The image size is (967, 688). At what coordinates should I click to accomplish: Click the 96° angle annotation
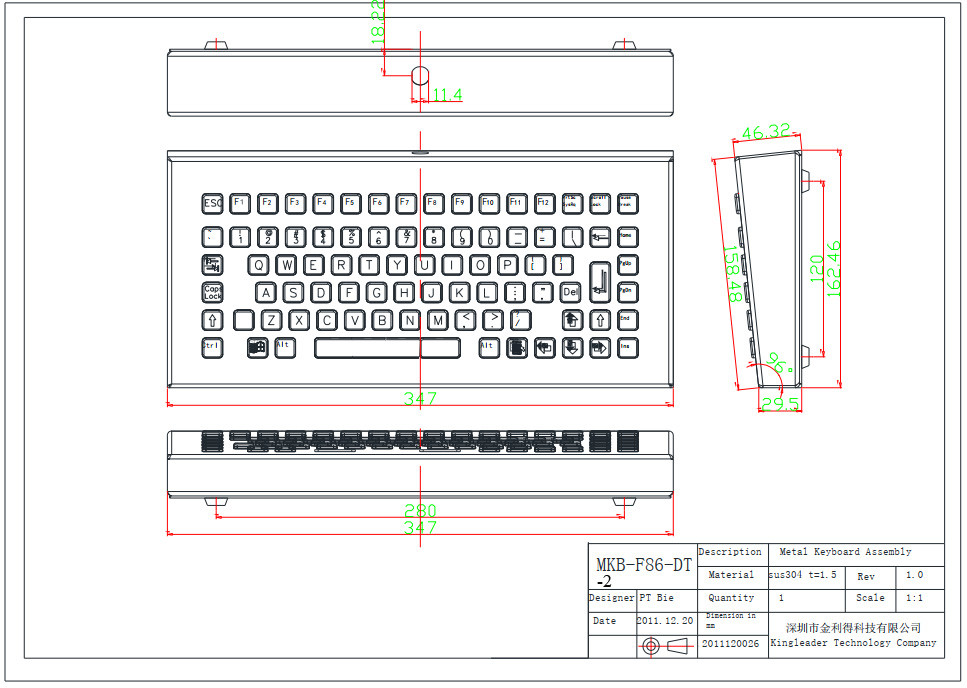[x=780, y=363]
